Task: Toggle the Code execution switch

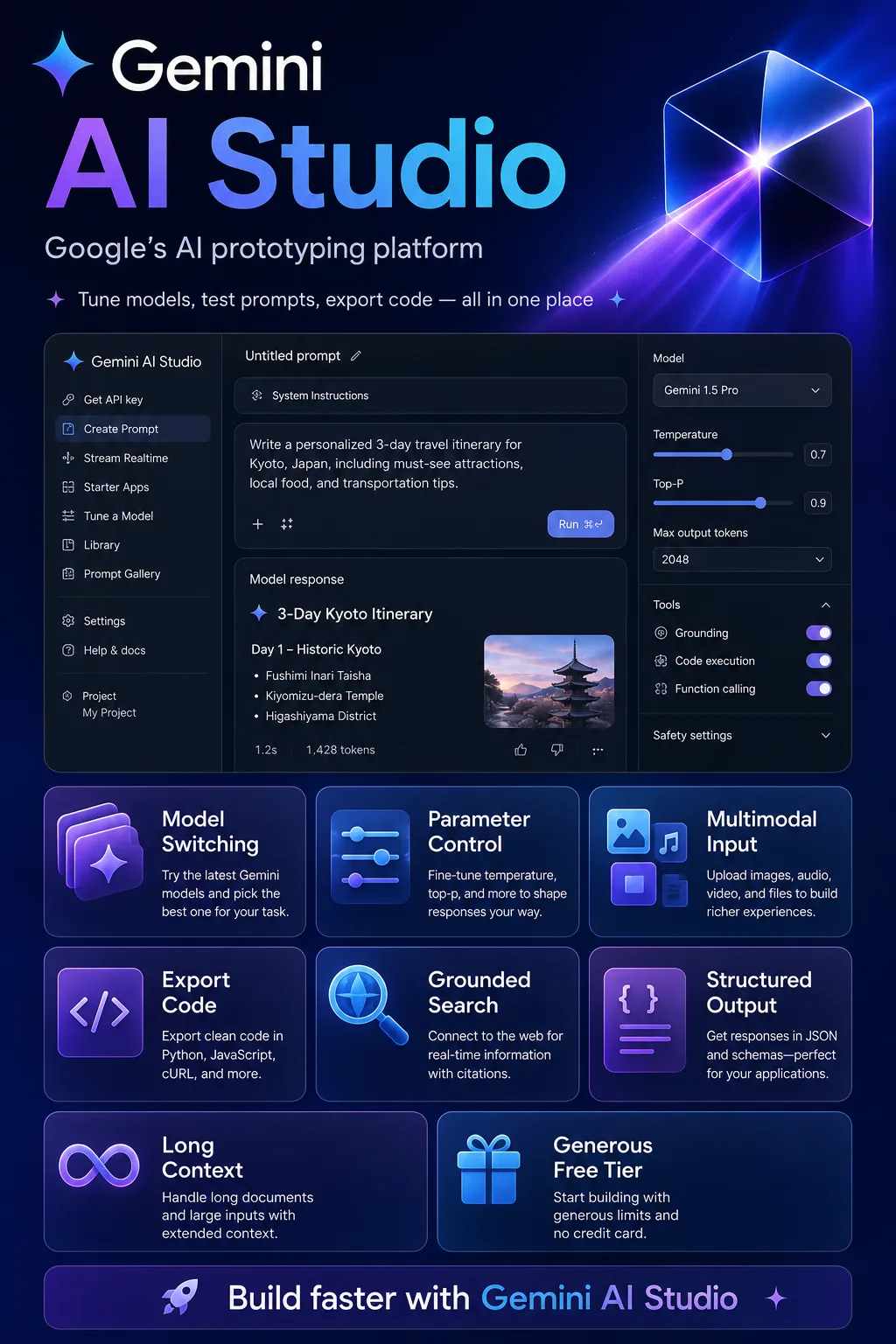Action: (x=819, y=661)
